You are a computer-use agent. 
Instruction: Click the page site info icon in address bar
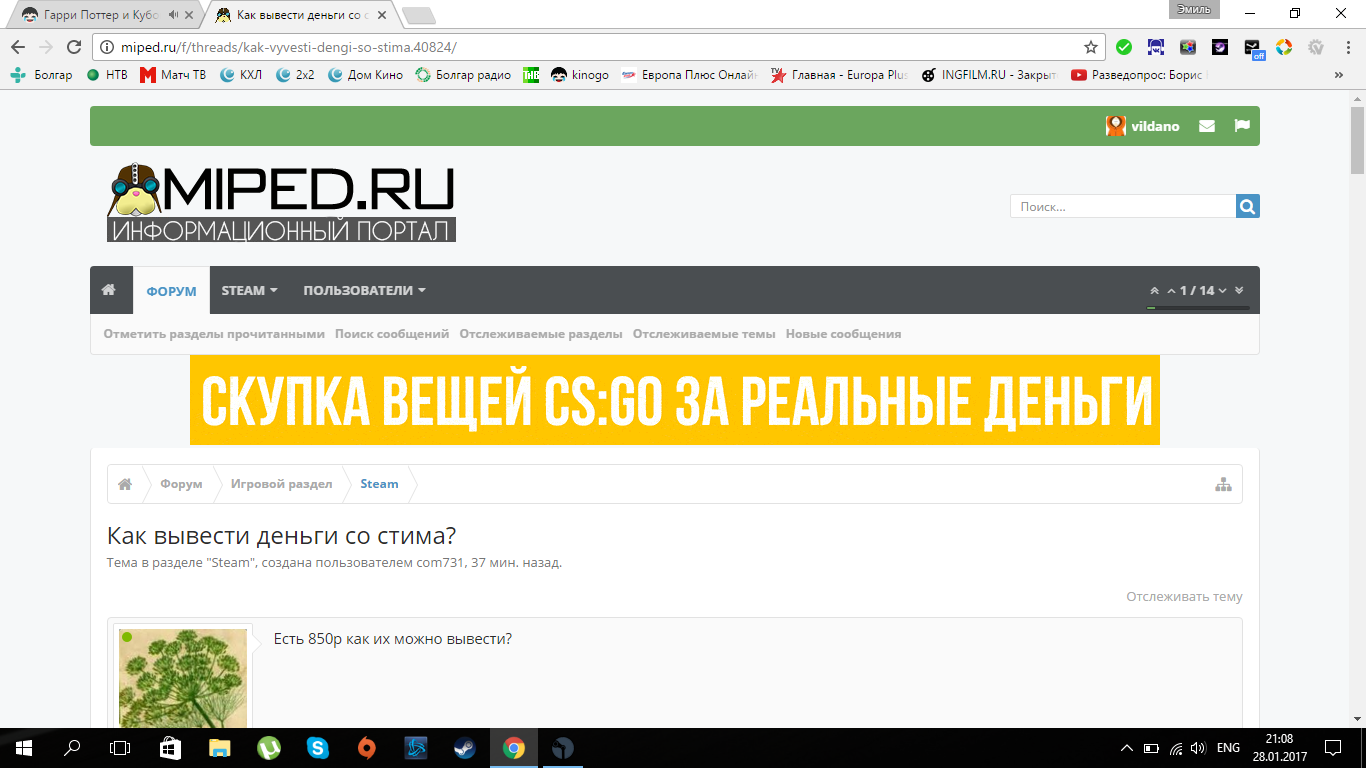[108, 47]
